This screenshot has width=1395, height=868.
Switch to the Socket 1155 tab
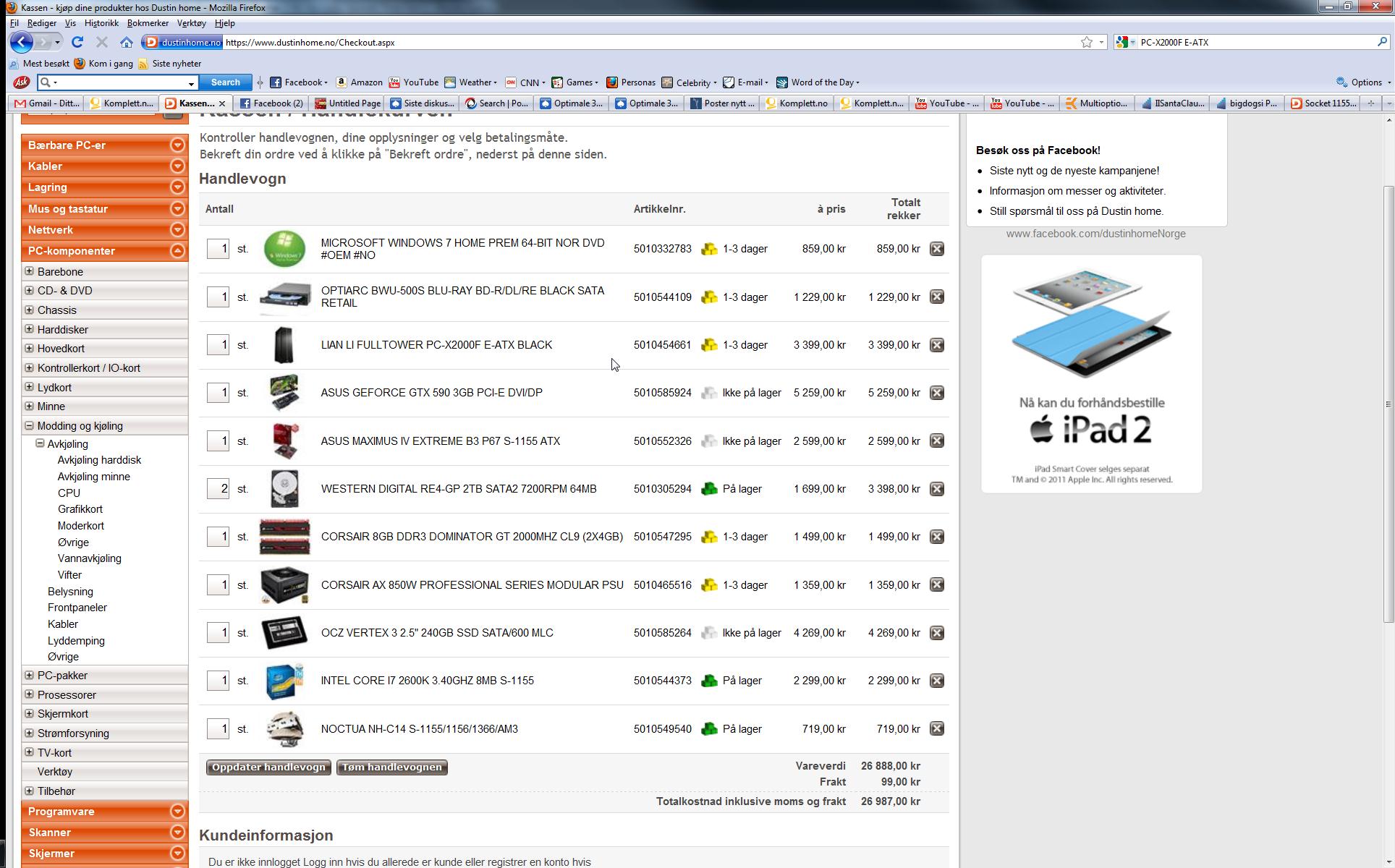(x=1323, y=103)
